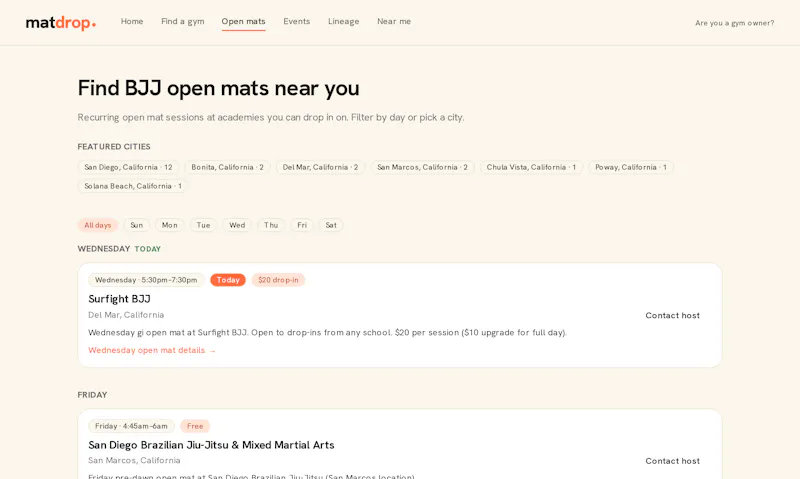Open San Diego Brazilian Jiu-Jitsu & Mixed Martial Arts listing
The width and height of the screenshot is (800, 479).
point(211,445)
